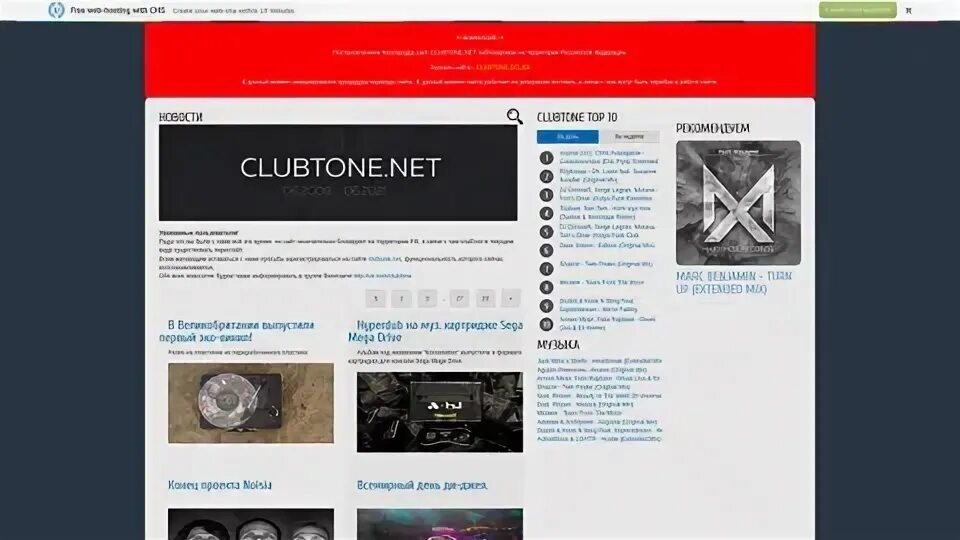Click the uCoz logo icon in top bar
Image resolution: width=960 pixels, height=540 pixels.
[56, 10]
